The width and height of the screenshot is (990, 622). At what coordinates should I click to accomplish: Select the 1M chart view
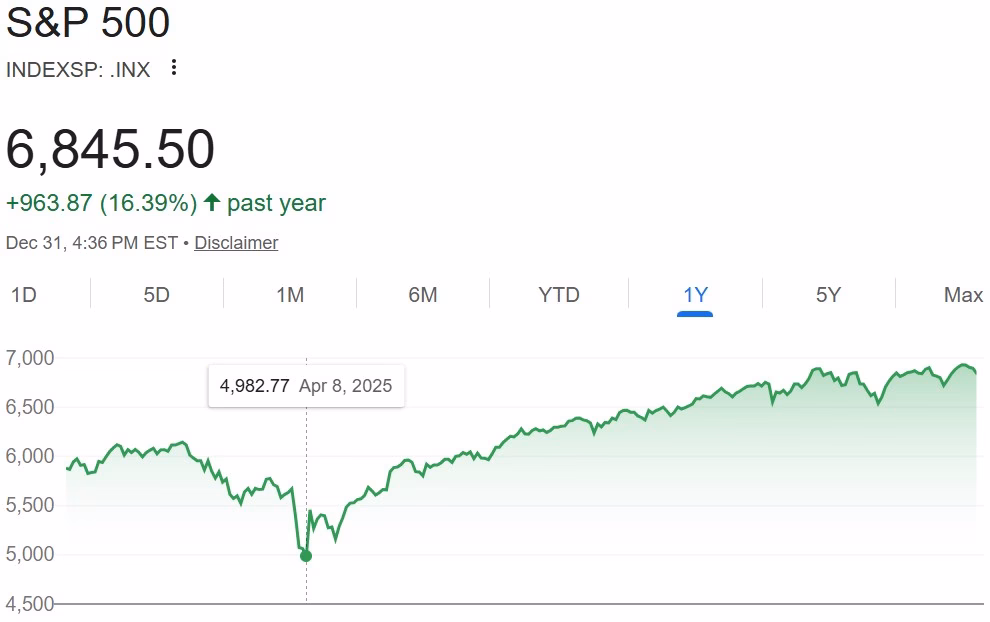point(287,295)
